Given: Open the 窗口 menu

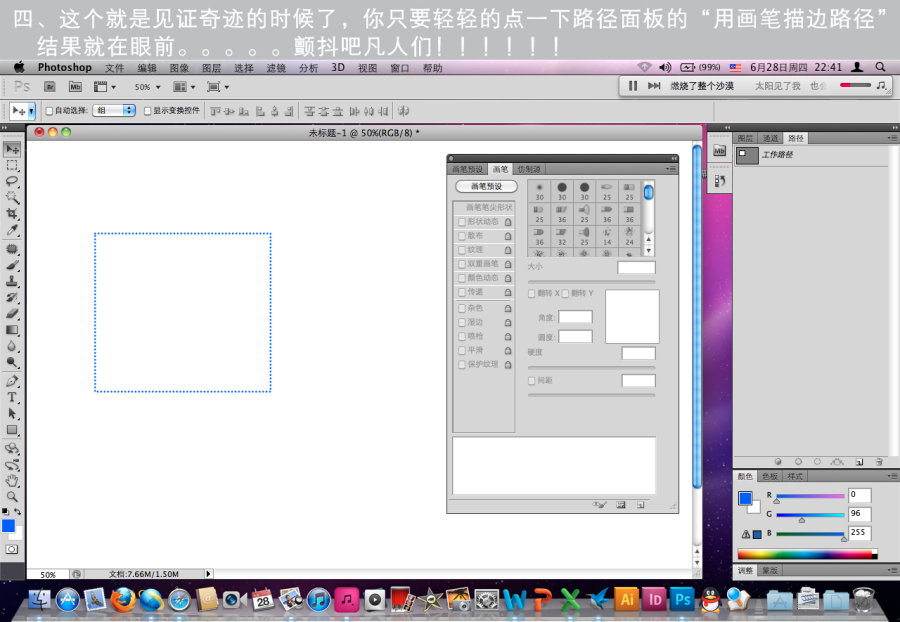Looking at the screenshot, I should coord(399,68).
